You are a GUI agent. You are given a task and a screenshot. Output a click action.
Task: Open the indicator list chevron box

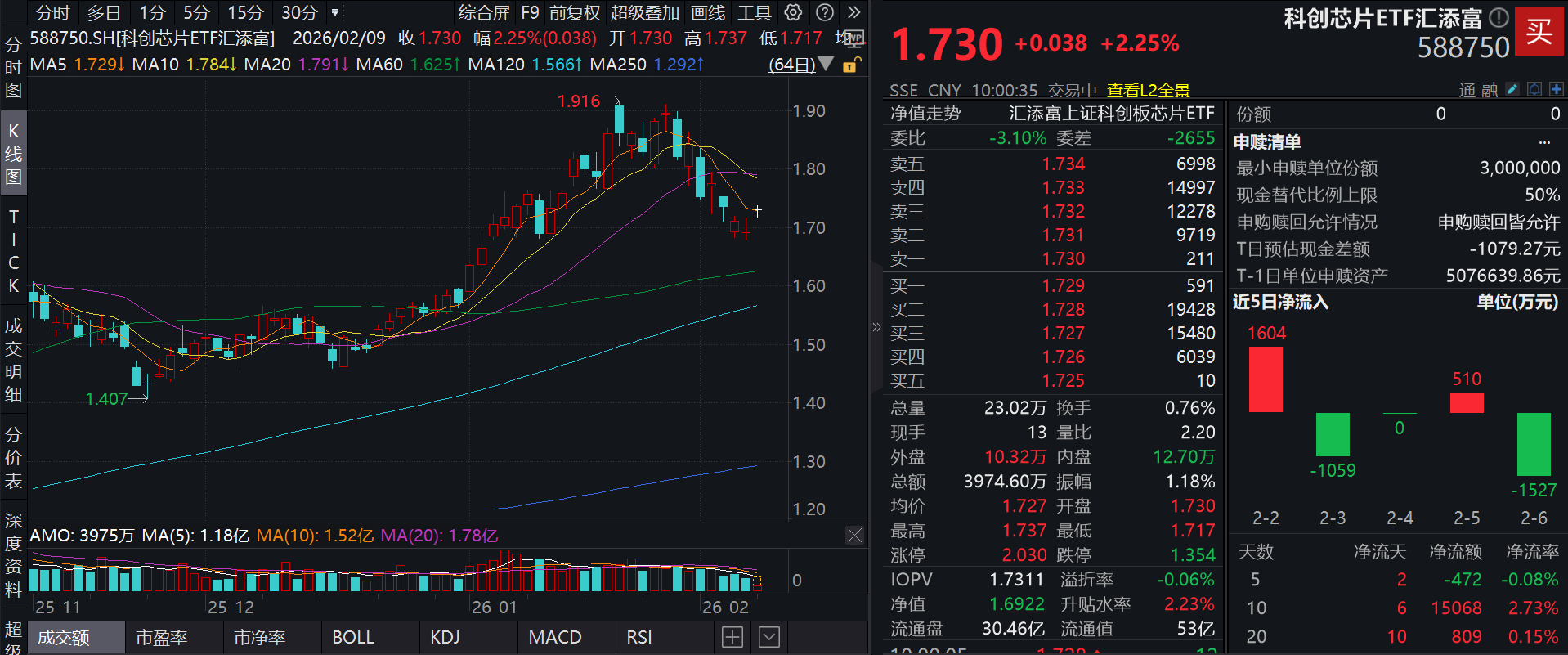coord(768,637)
